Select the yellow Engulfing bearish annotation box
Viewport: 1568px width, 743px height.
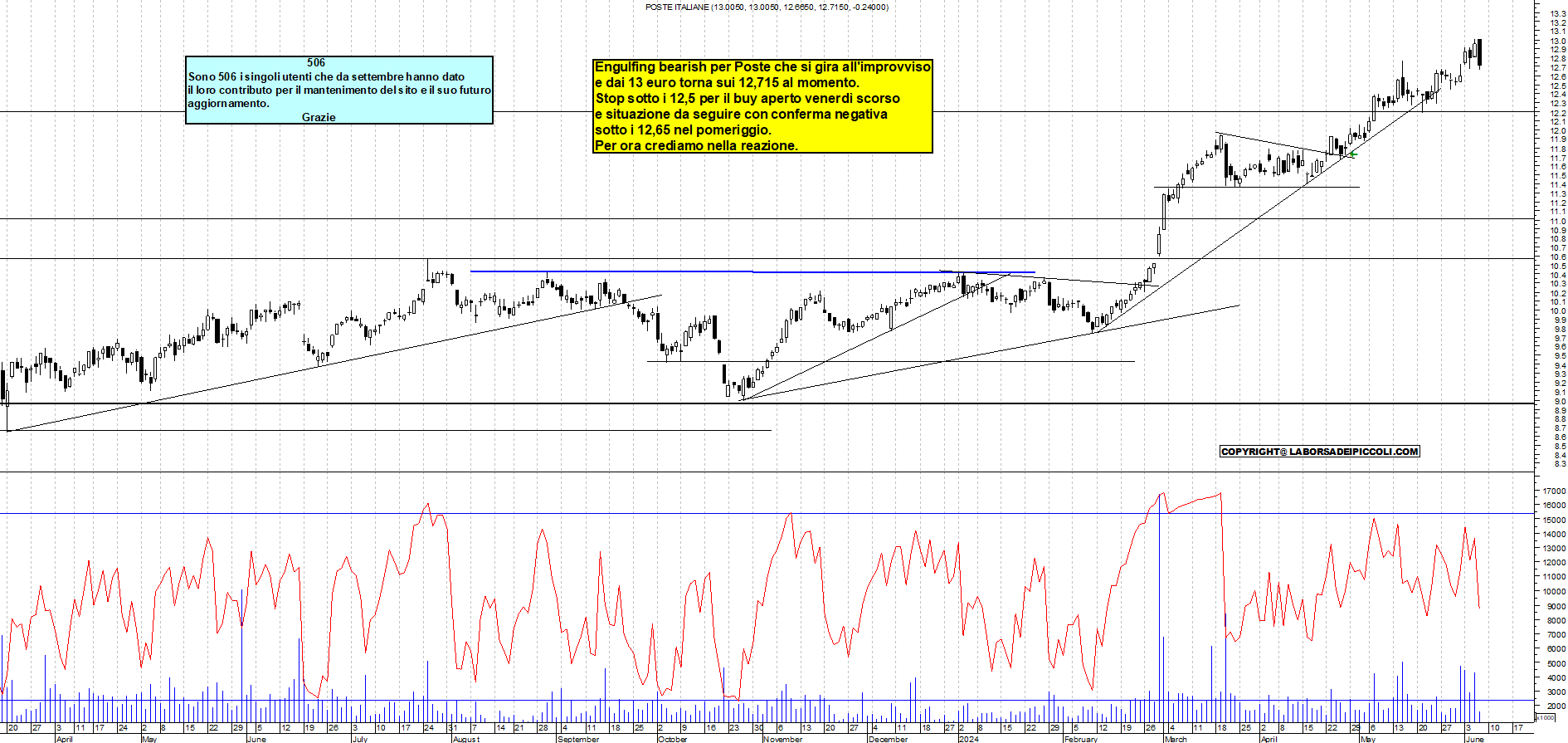click(763, 106)
